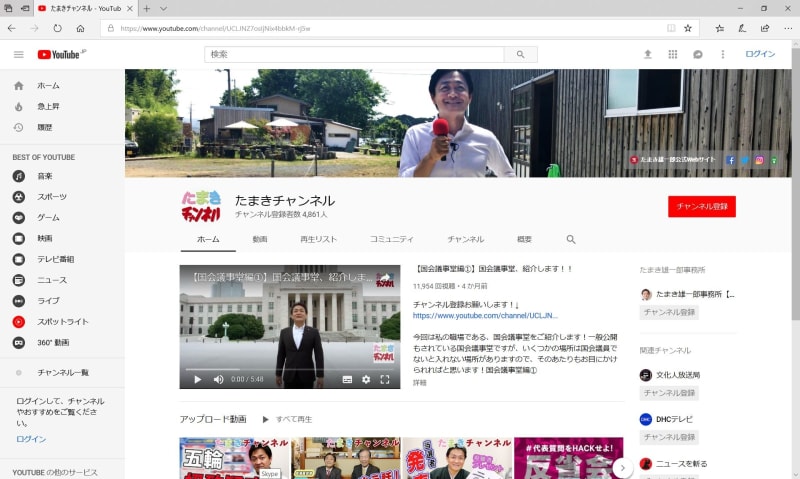Click the YouTube search input field
This screenshot has height=479, width=800.
(x=354, y=54)
